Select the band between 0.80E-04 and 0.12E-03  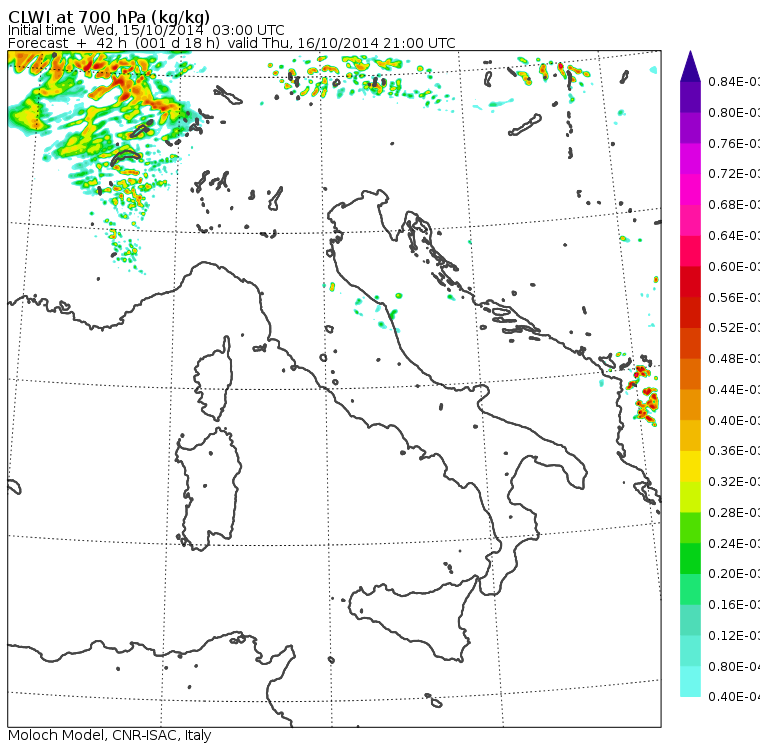point(690,651)
